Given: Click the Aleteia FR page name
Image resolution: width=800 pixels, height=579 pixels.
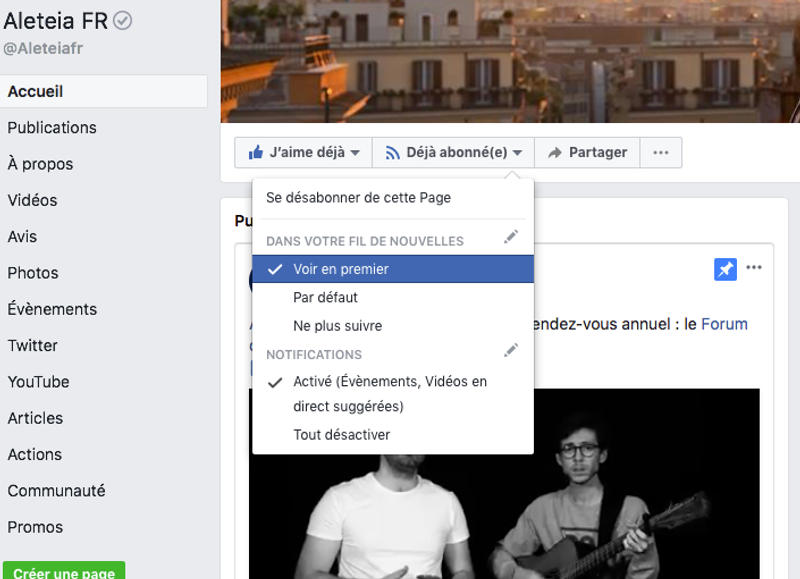Looking at the screenshot, I should coord(56,21).
